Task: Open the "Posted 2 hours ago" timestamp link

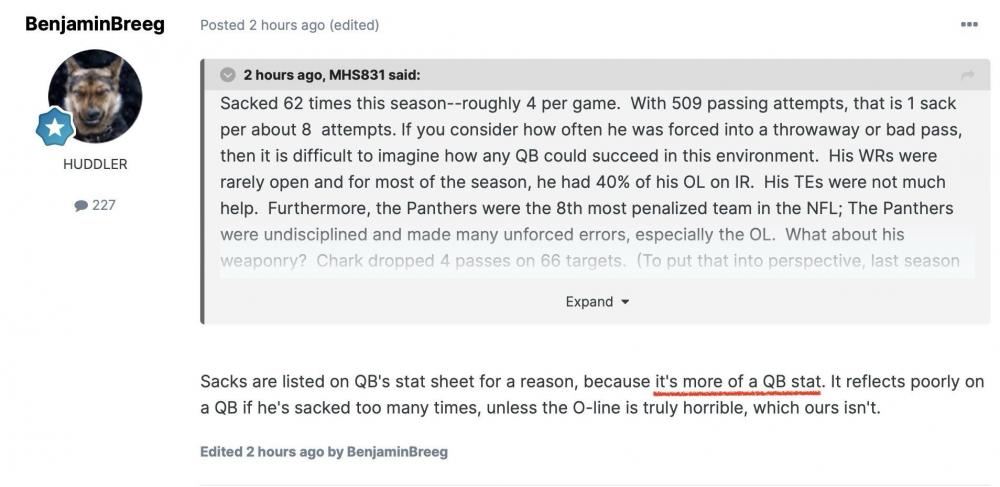Action: pos(262,25)
